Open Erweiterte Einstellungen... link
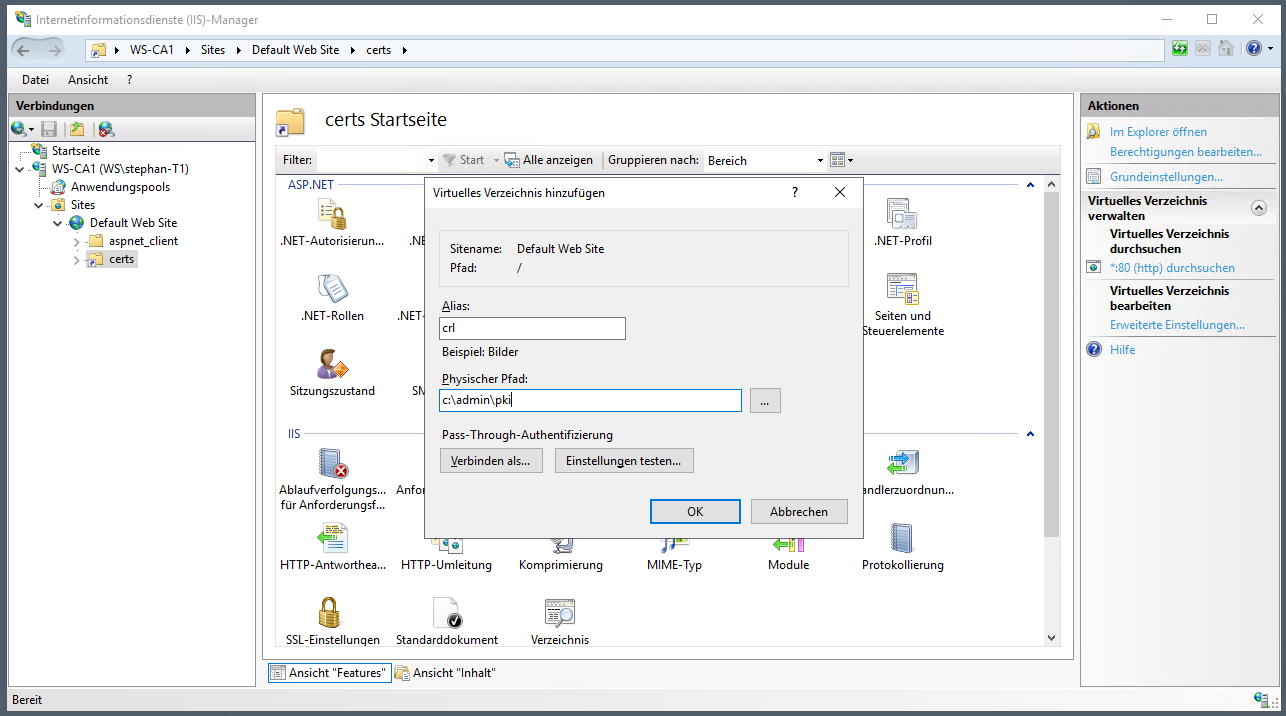Image resolution: width=1286 pixels, height=716 pixels. click(x=1177, y=325)
